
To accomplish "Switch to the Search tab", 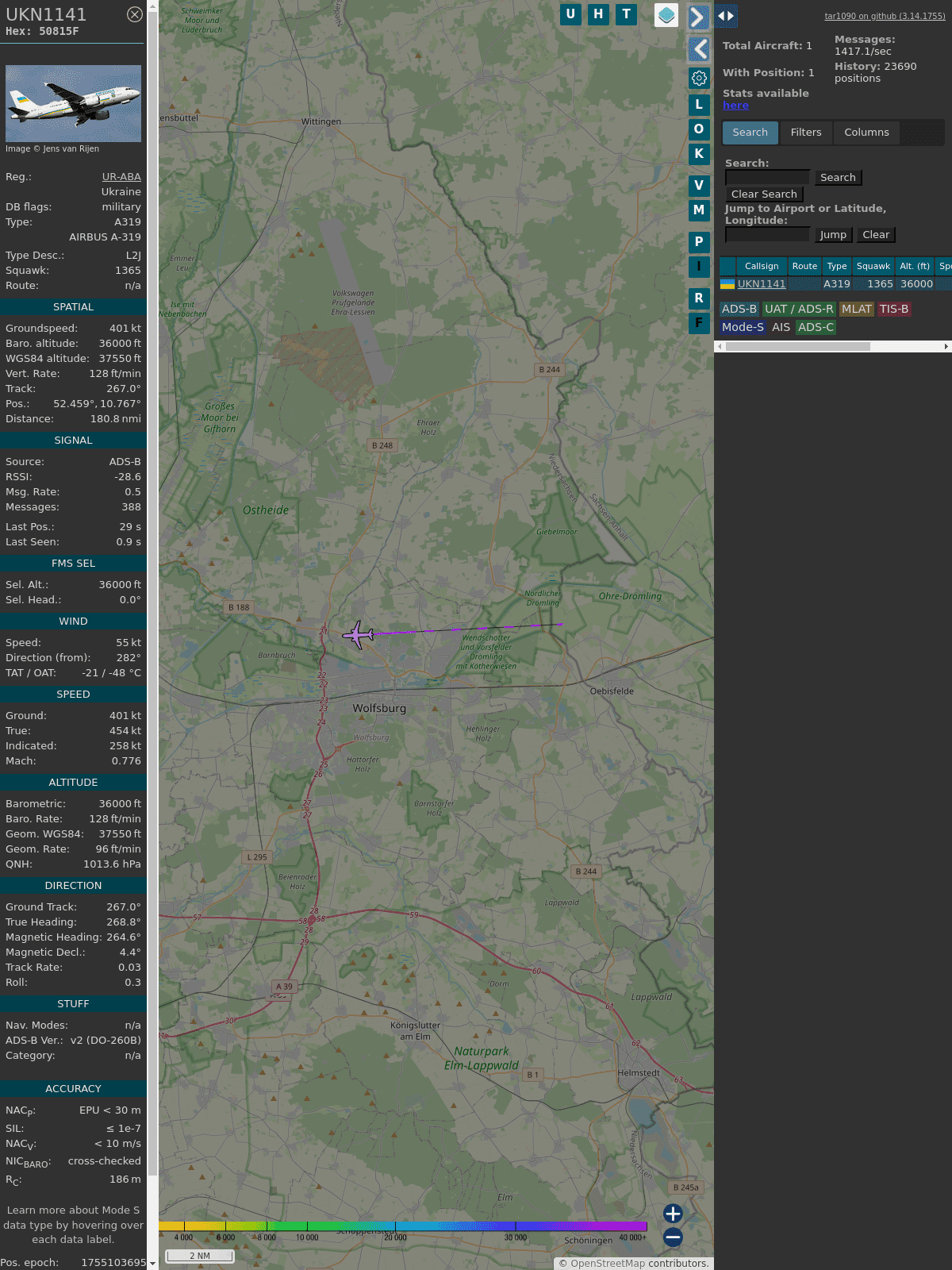I will pos(750,133).
